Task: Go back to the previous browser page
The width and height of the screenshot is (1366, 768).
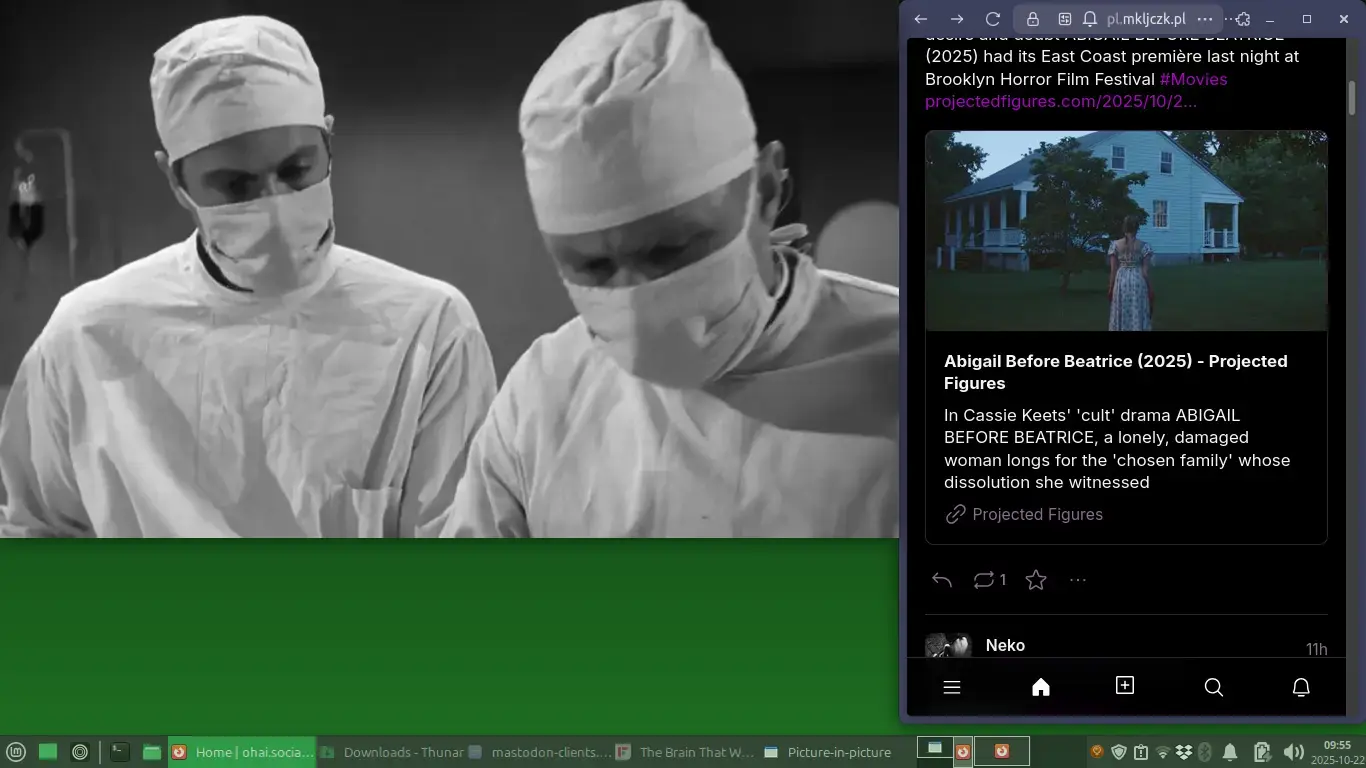Action: click(921, 19)
